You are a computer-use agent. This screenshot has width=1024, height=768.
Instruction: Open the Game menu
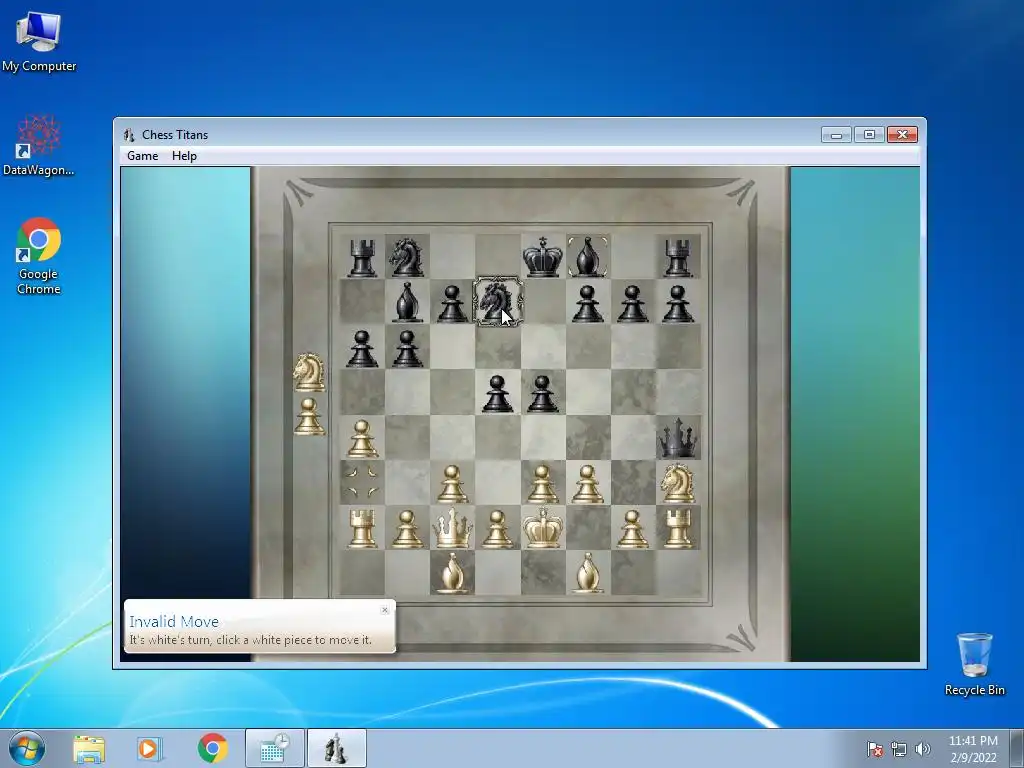tap(142, 156)
